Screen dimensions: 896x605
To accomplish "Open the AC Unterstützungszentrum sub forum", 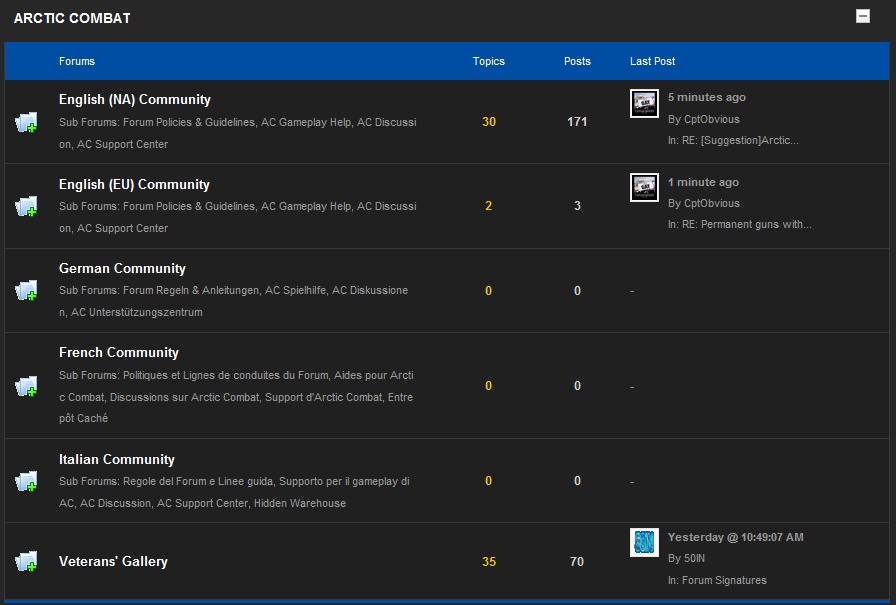I will click(137, 312).
